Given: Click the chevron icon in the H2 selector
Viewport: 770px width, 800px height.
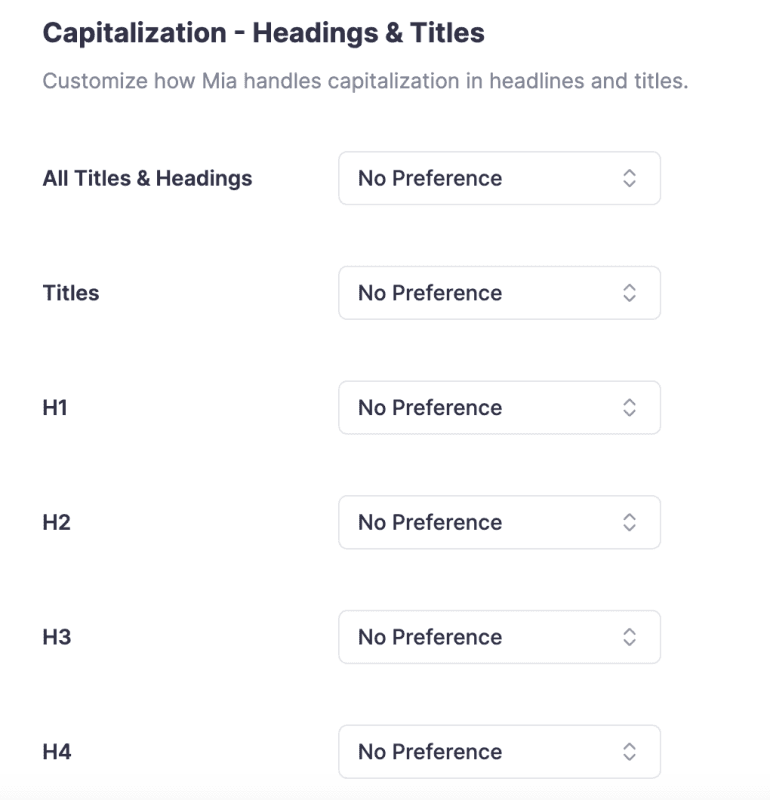Looking at the screenshot, I should click(x=629, y=522).
